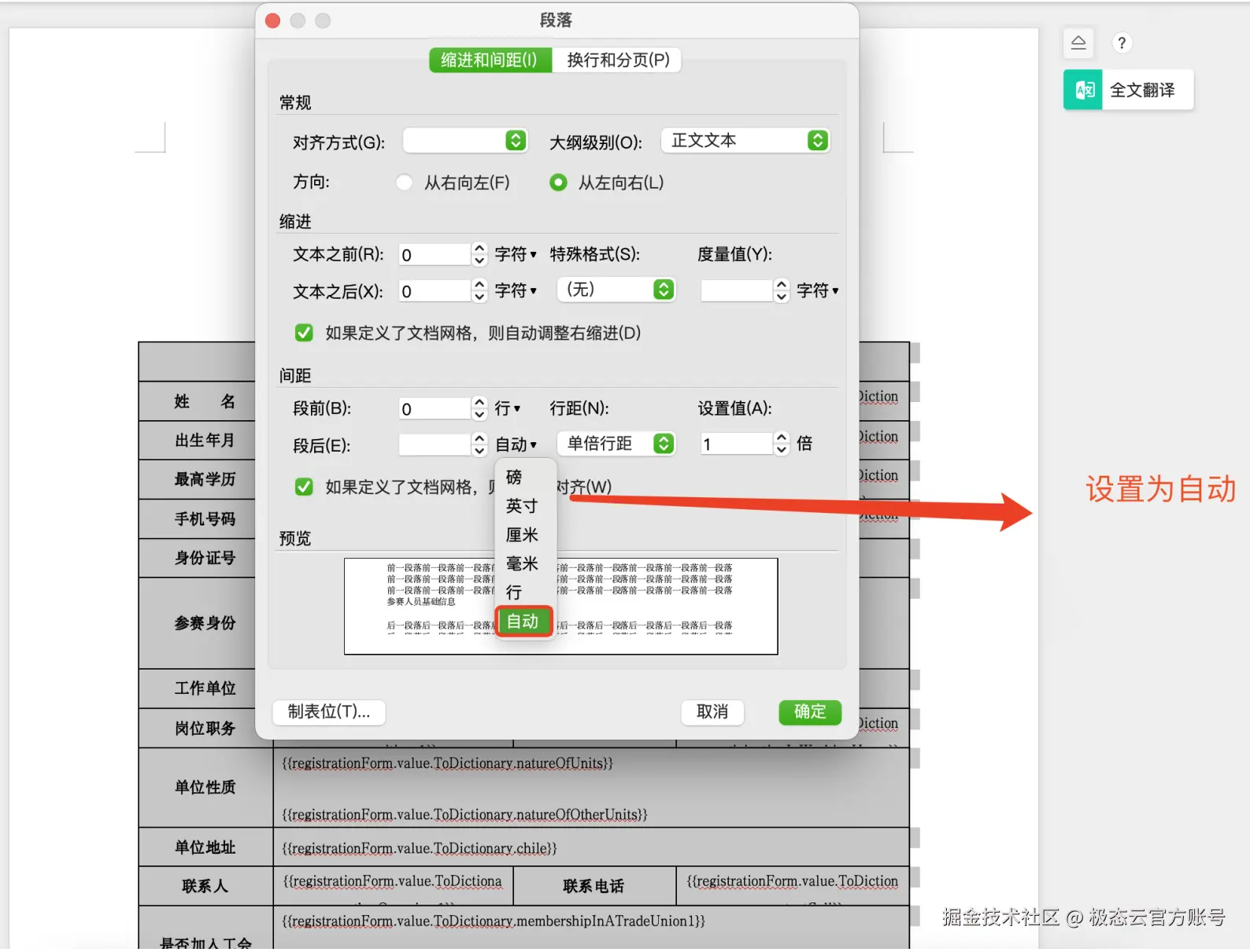
Task: Open the help question mark icon
Action: point(1122,43)
